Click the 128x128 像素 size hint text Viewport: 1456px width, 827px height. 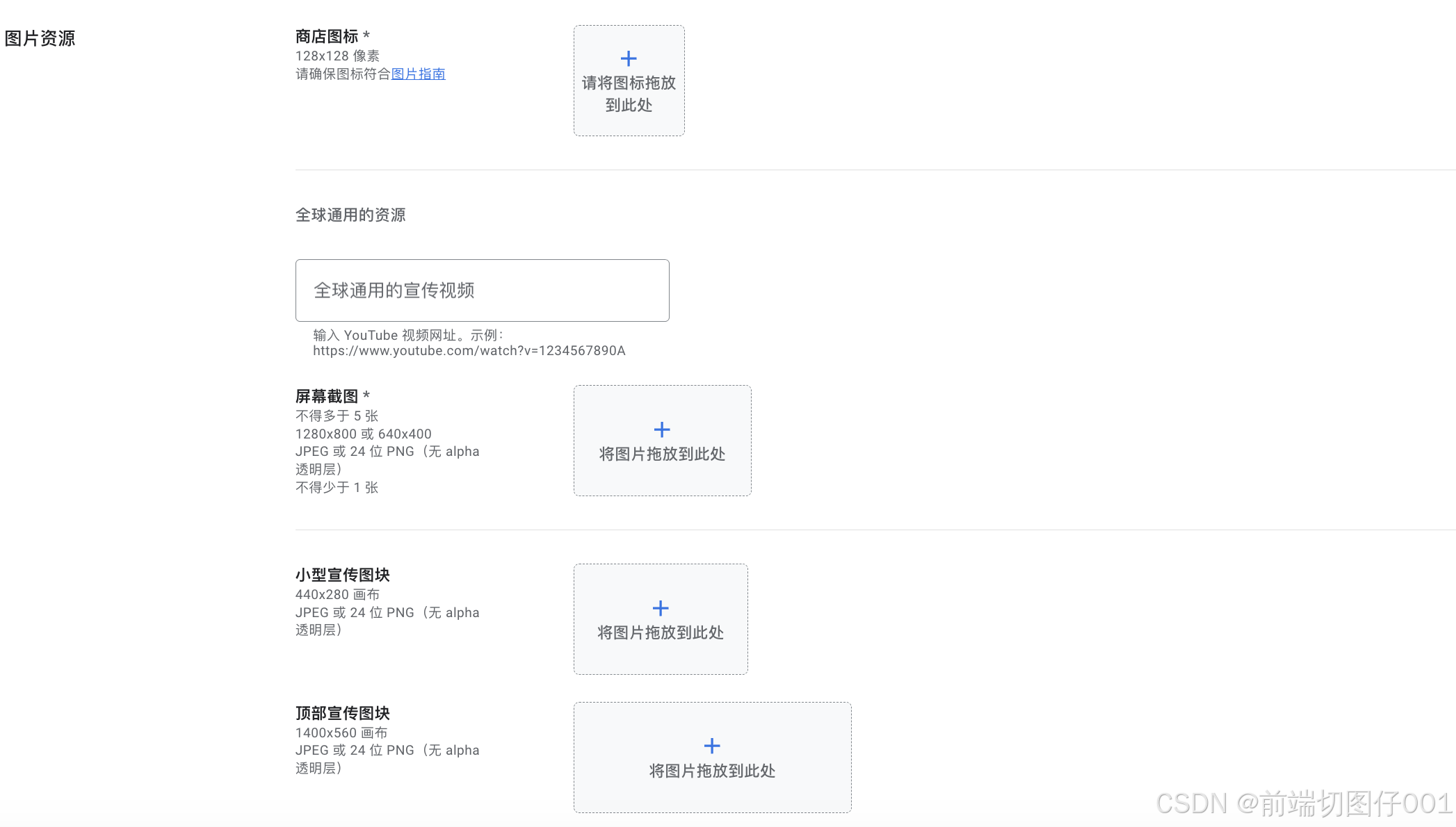(337, 56)
